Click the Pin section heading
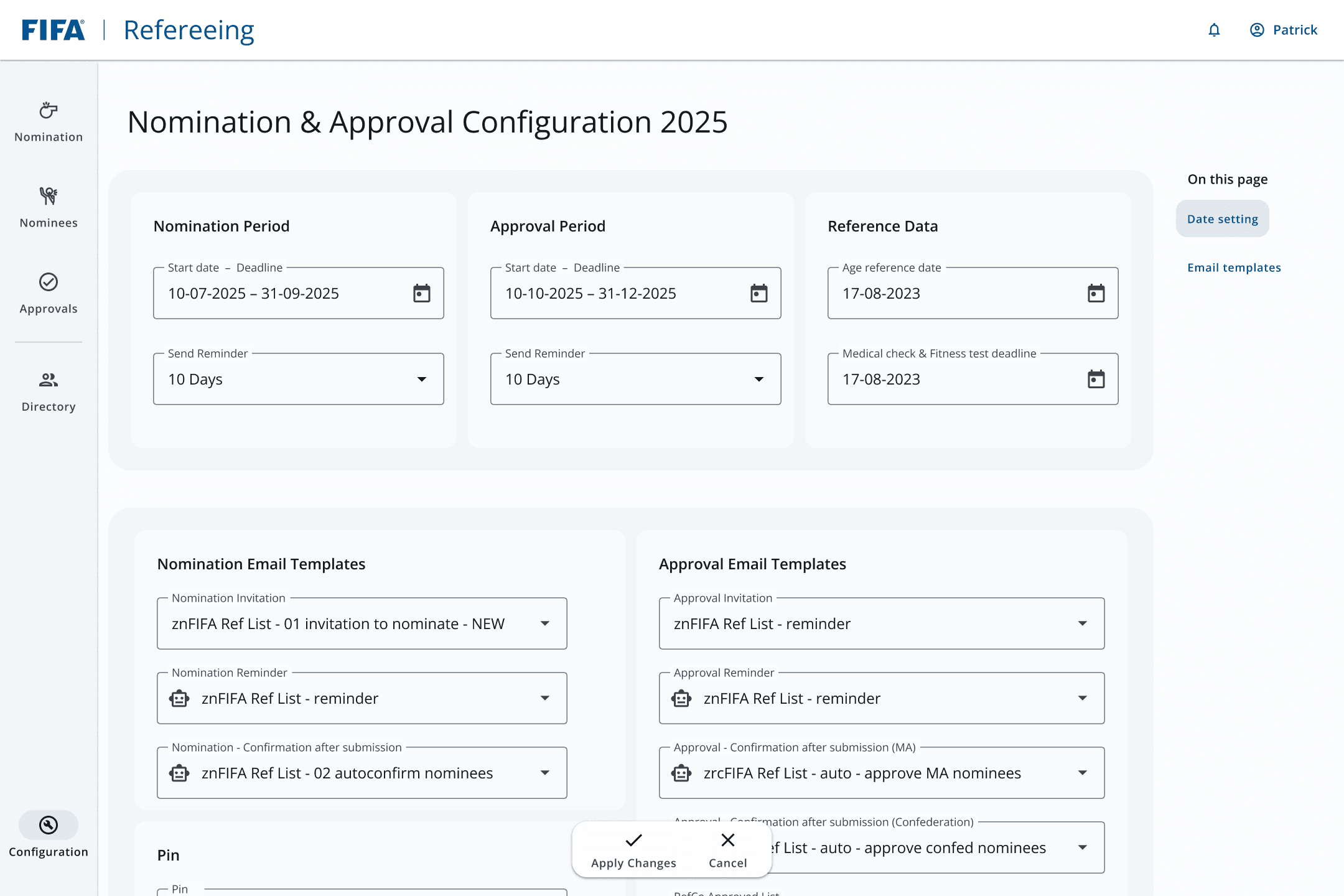 point(168,855)
